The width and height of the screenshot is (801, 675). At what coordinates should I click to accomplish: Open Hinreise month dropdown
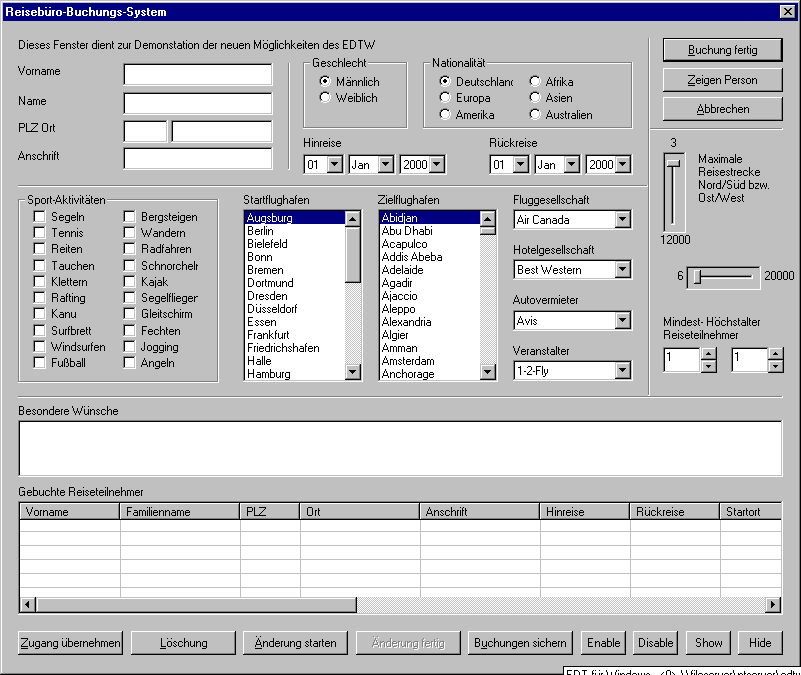pos(384,165)
